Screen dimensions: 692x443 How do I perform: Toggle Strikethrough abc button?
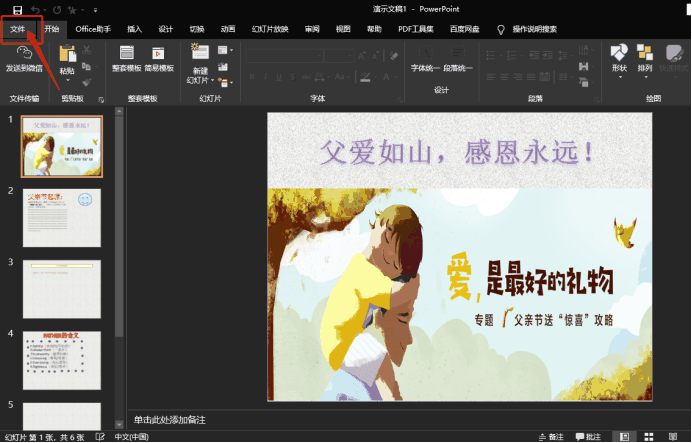306,77
